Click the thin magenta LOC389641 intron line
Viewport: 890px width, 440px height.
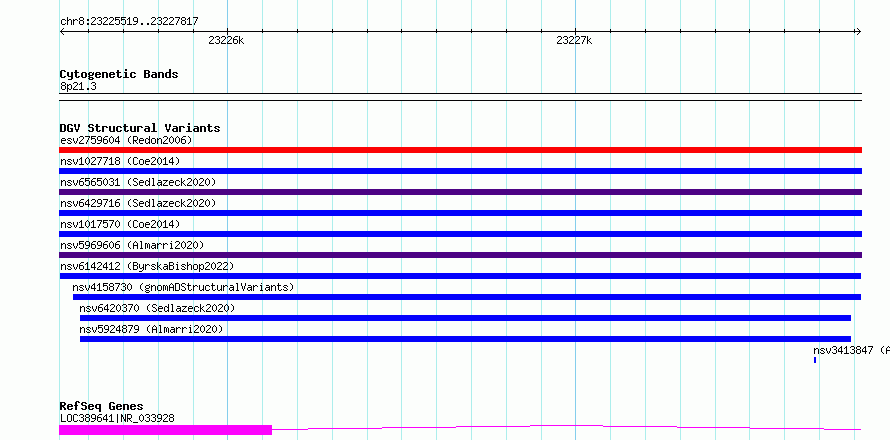click(566, 427)
